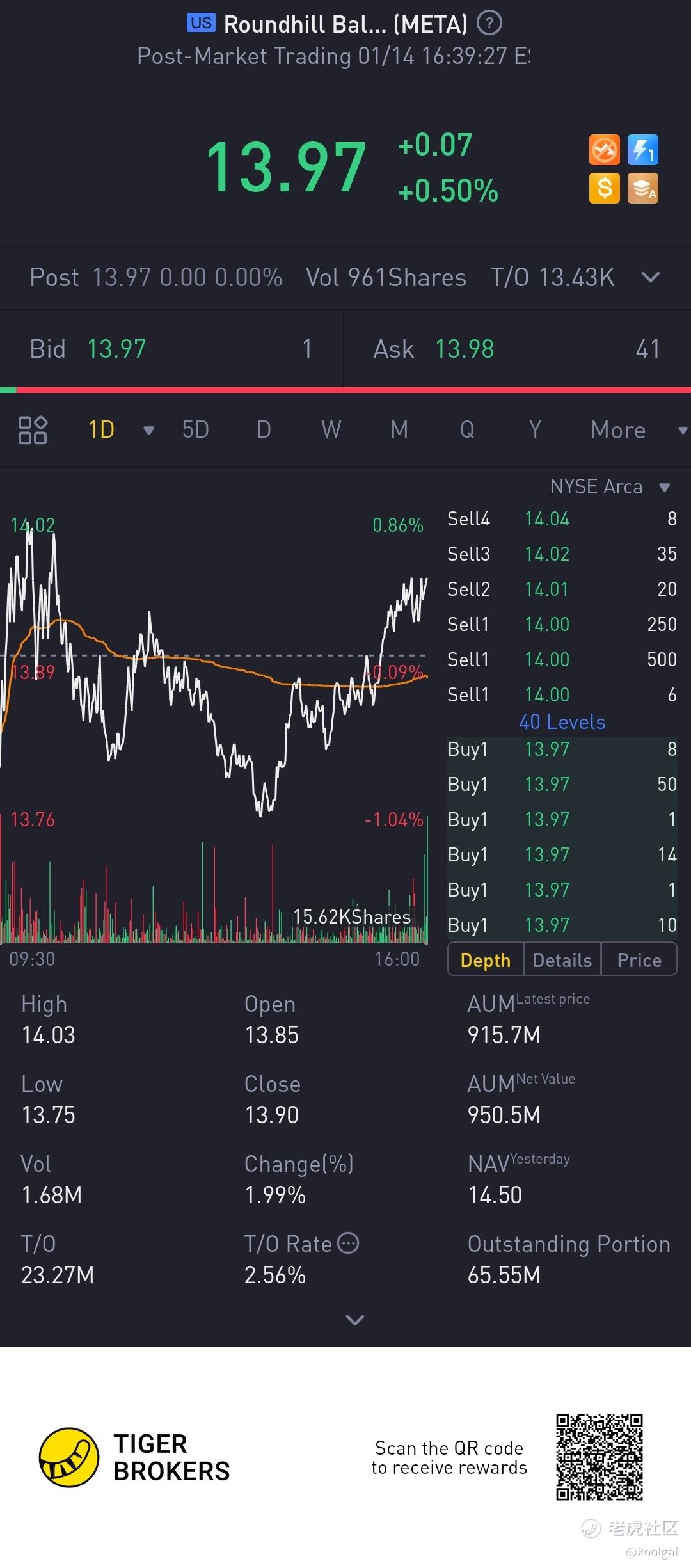Select the Price tab
691x1568 pixels.
(x=639, y=959)
